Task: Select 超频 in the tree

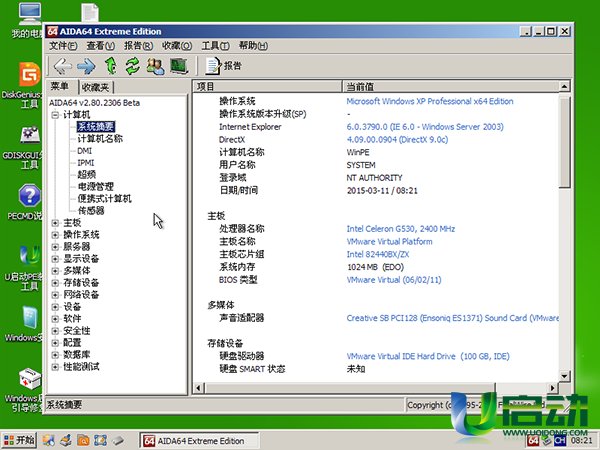Action: [86, 174]
